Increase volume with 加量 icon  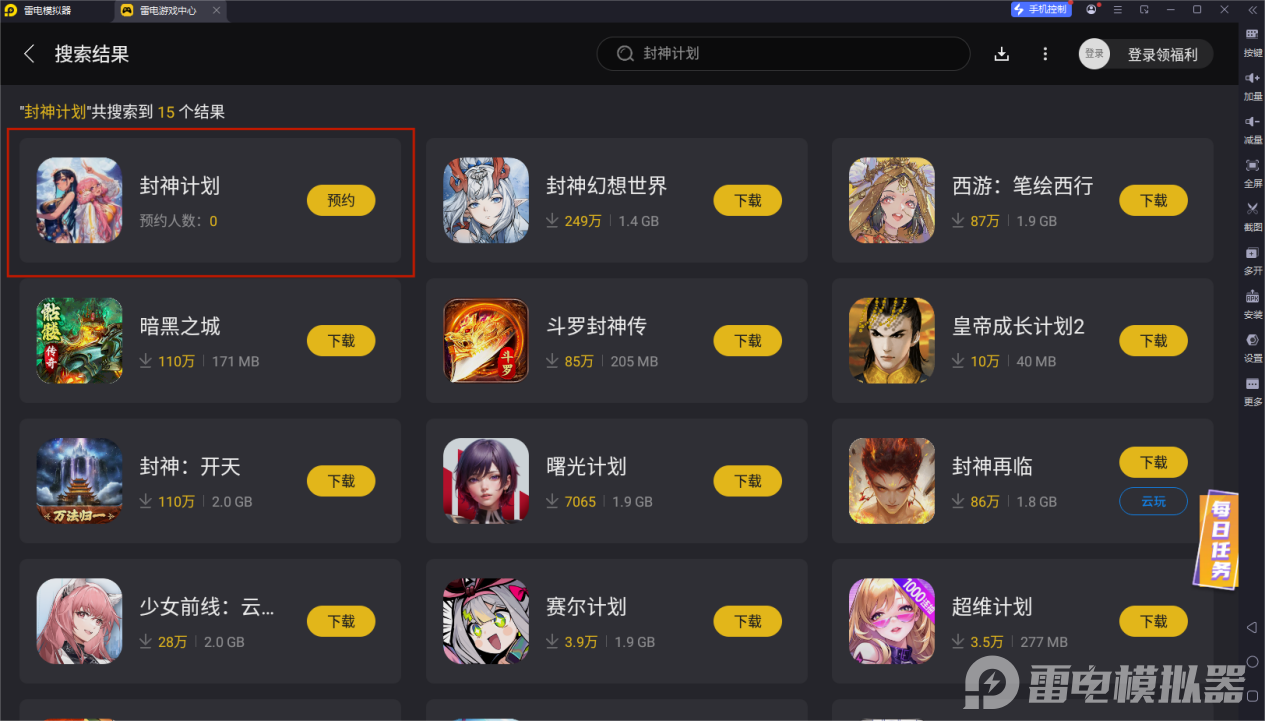1252,85
